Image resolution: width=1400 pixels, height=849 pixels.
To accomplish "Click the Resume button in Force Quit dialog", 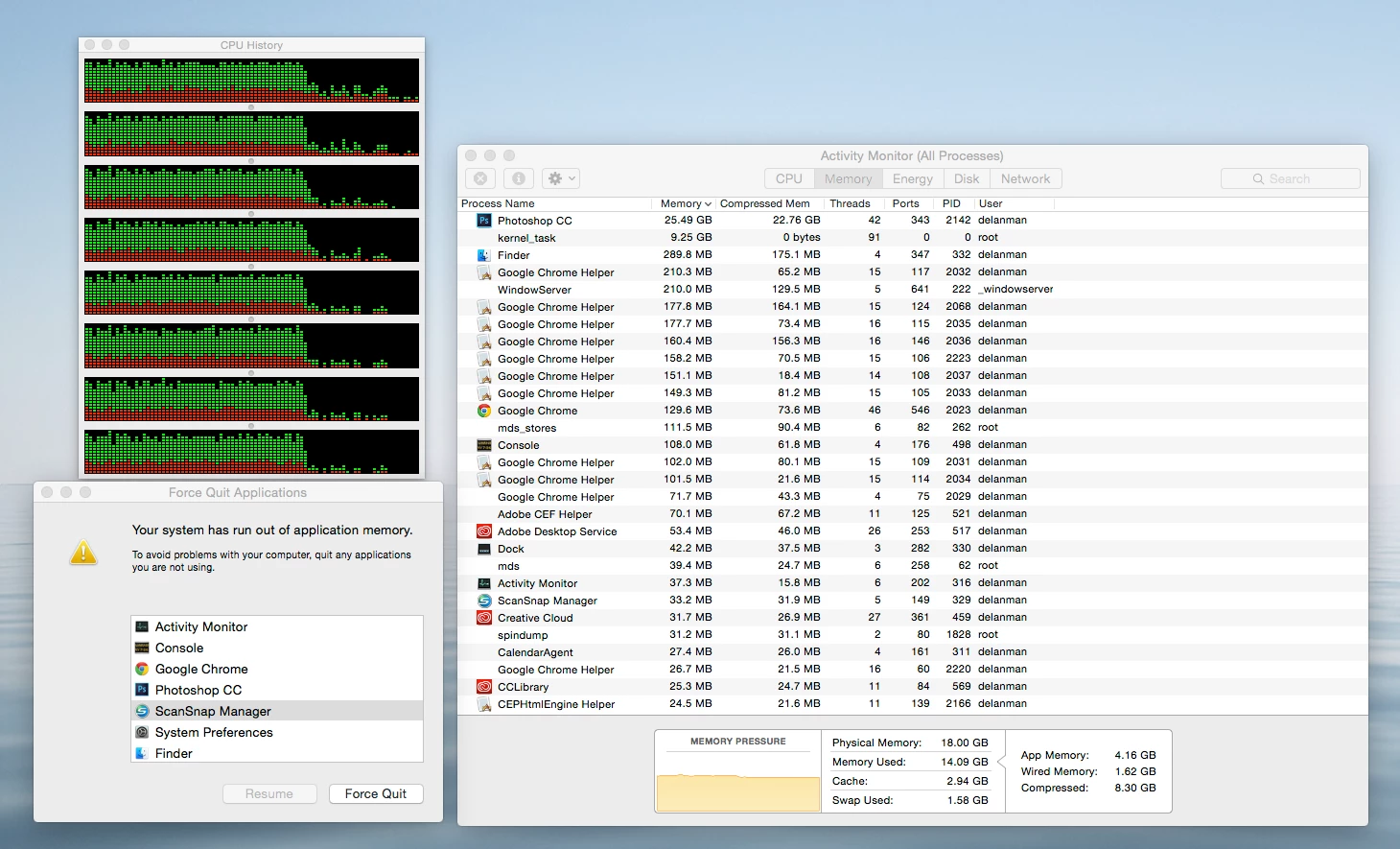I will click(269, 793).
